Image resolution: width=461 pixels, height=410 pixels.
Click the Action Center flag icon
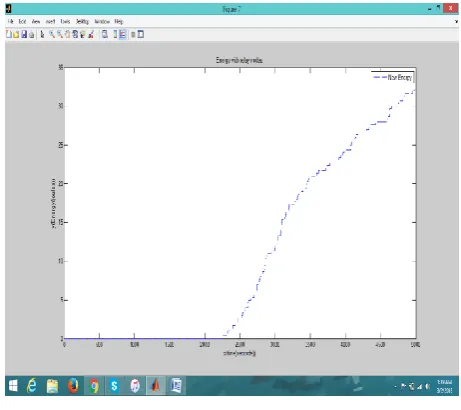tap(404, 386)
